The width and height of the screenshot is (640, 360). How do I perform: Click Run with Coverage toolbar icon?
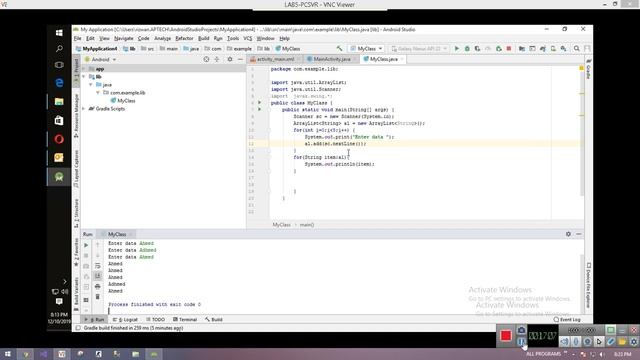[477, 49]
